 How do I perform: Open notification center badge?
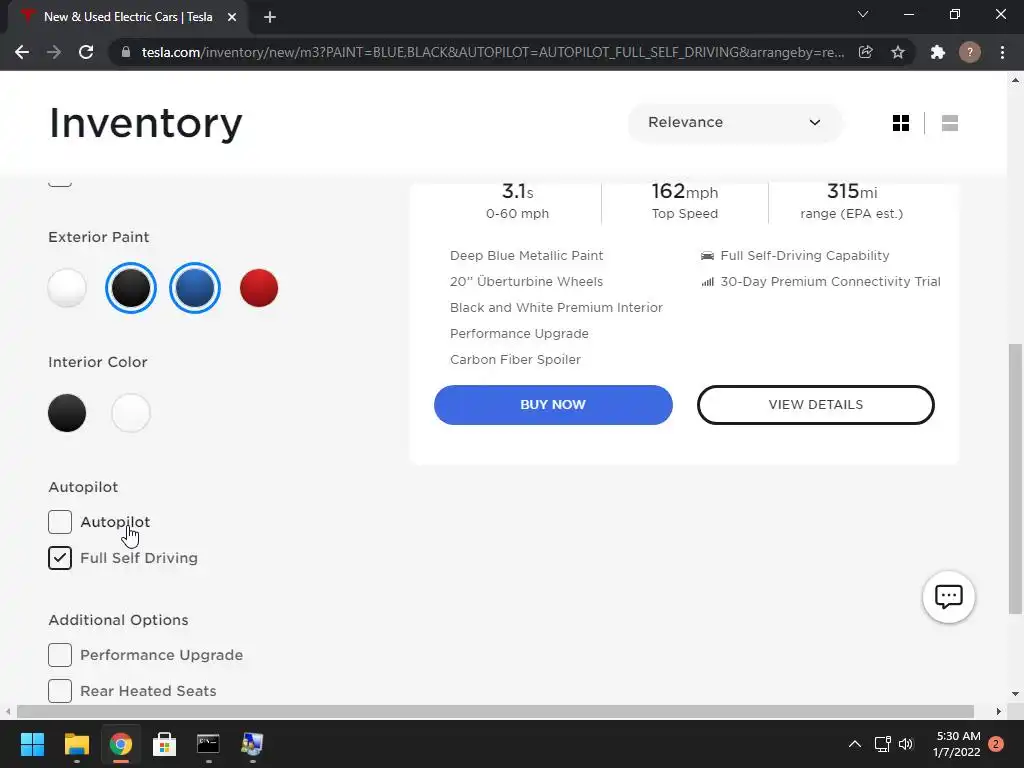[996, 744]
